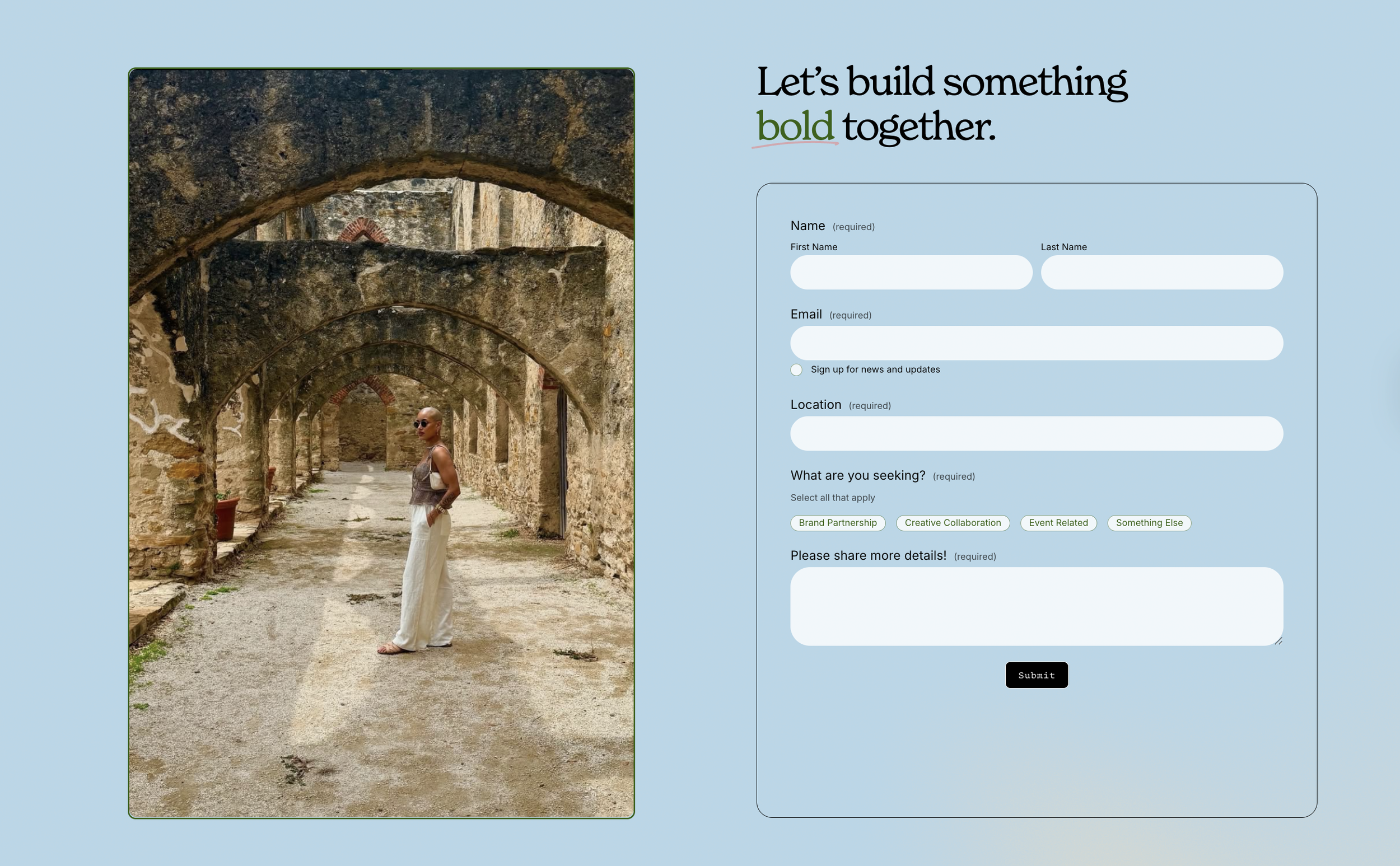This screenshot has height=866, width=1400.
Task: Click the textarea resize handle
Action: [1278, 641]
